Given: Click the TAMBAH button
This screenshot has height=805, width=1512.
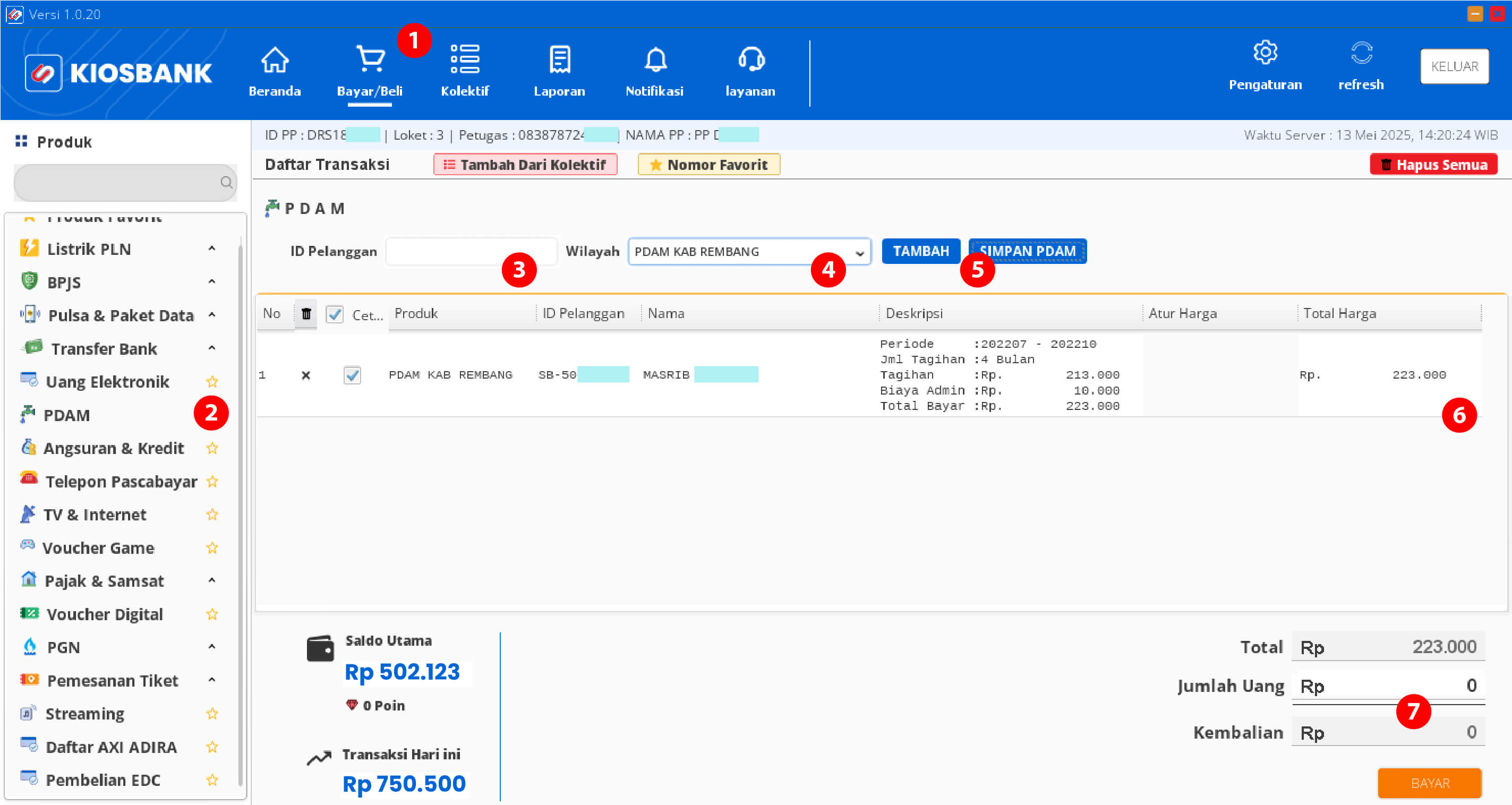Looking at the screenshot, I should (x=921, y=251).
